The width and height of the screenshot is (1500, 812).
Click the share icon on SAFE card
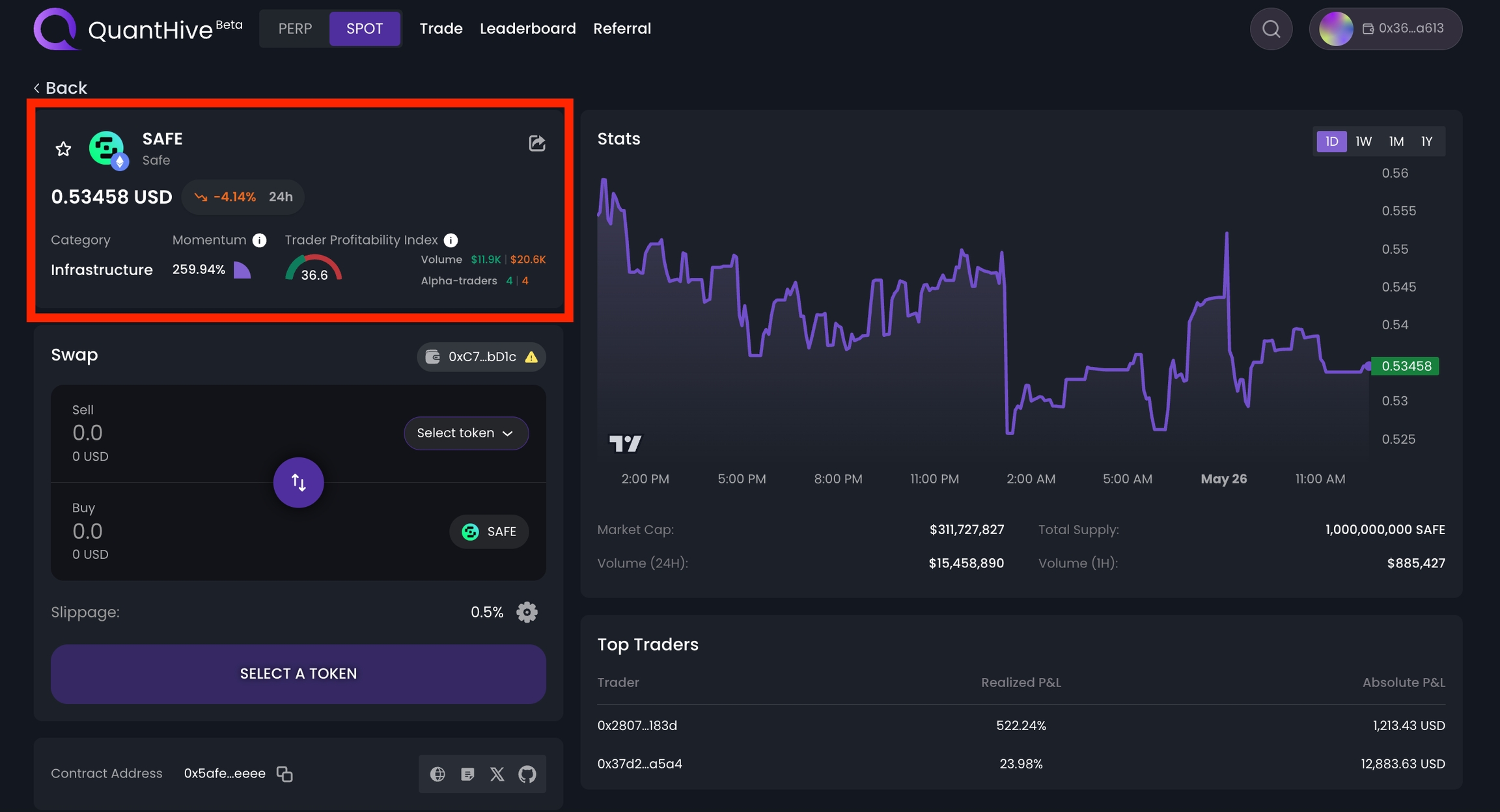536,143
